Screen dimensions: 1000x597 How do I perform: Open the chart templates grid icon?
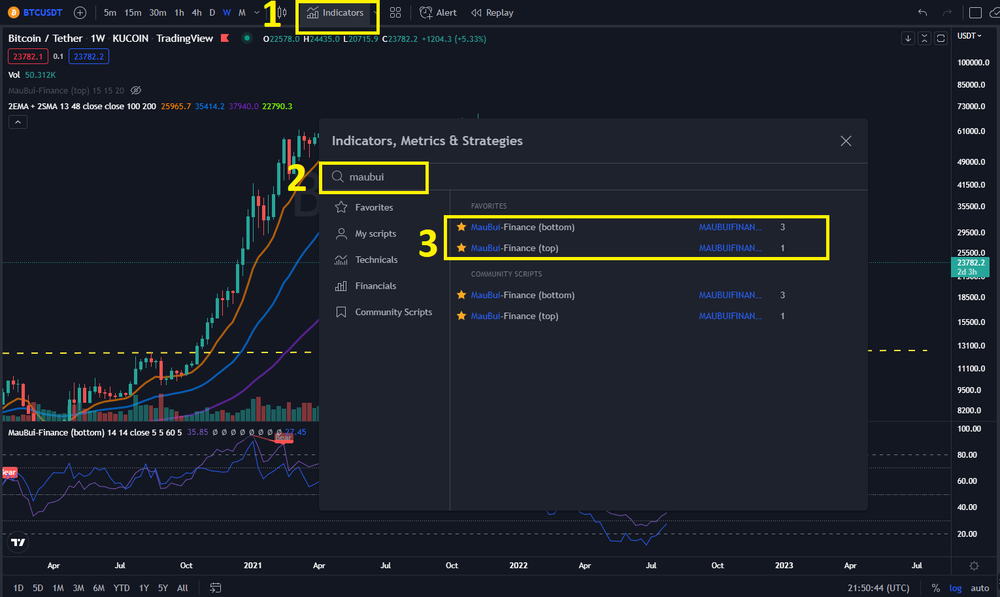tap(396, 13)
